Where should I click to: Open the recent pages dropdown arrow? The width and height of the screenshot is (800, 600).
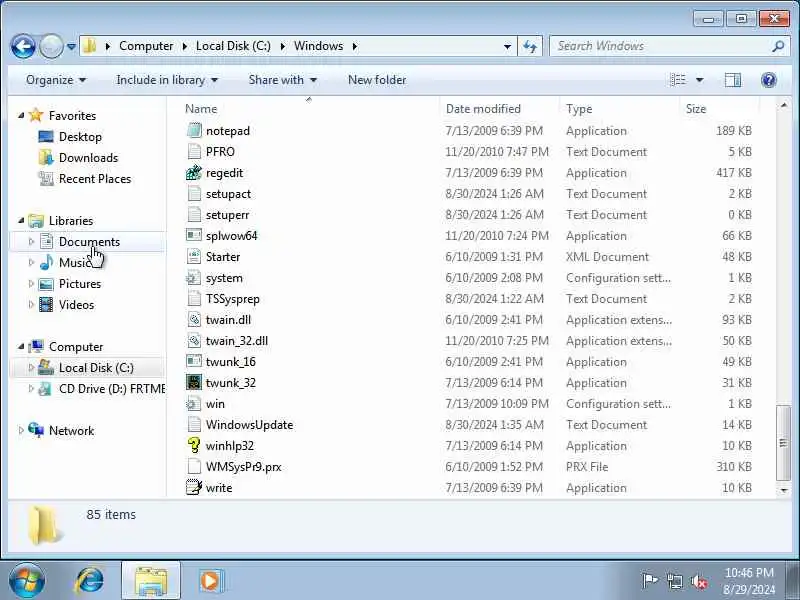[x=71, y=46]
